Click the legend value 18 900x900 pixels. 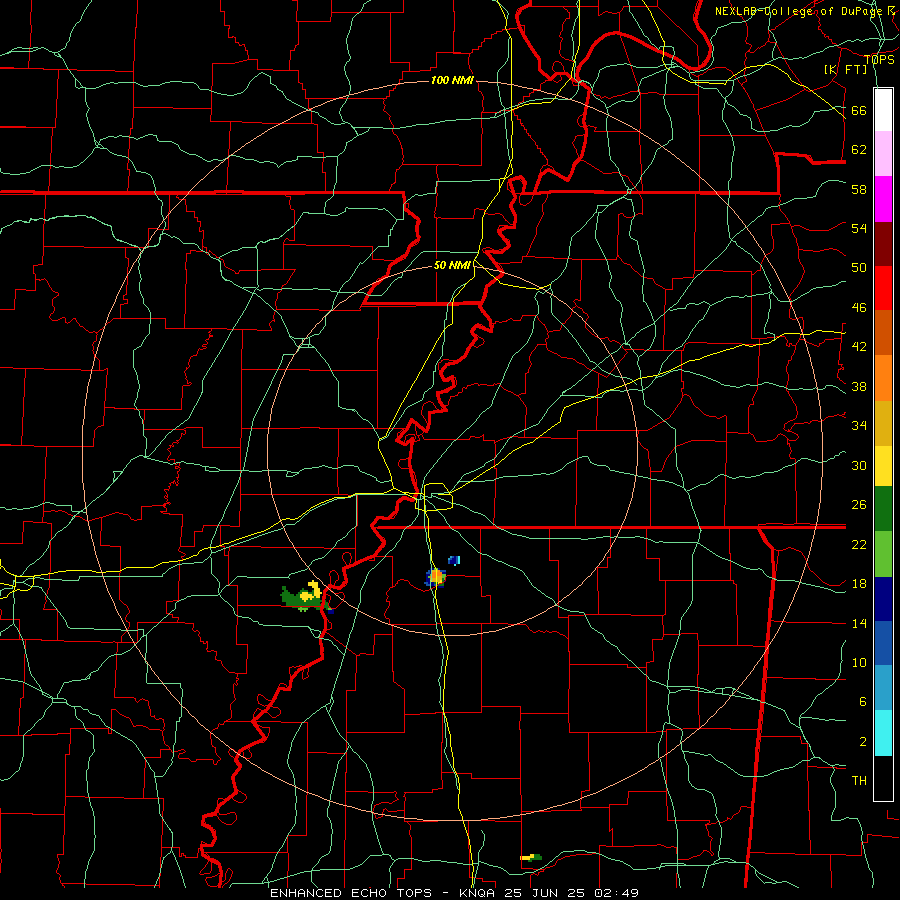tap(859, 584)
